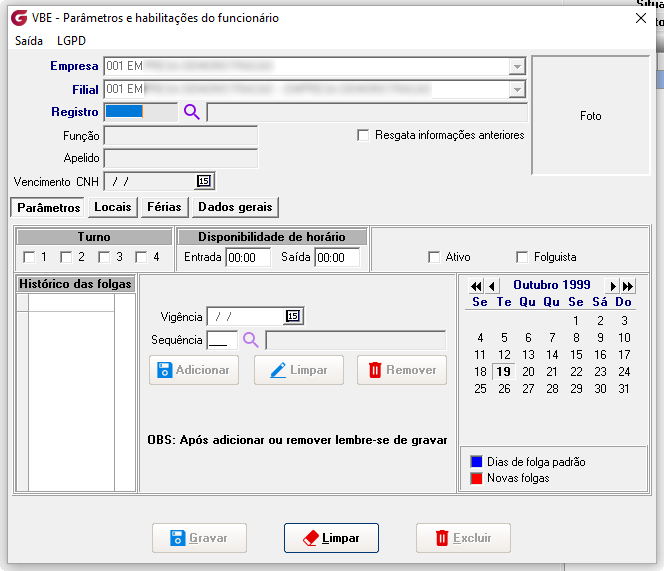Image resolution: width=664 pixels, height=571 pixels.
Task: Switch to the Locais tab
Action: 113,207
